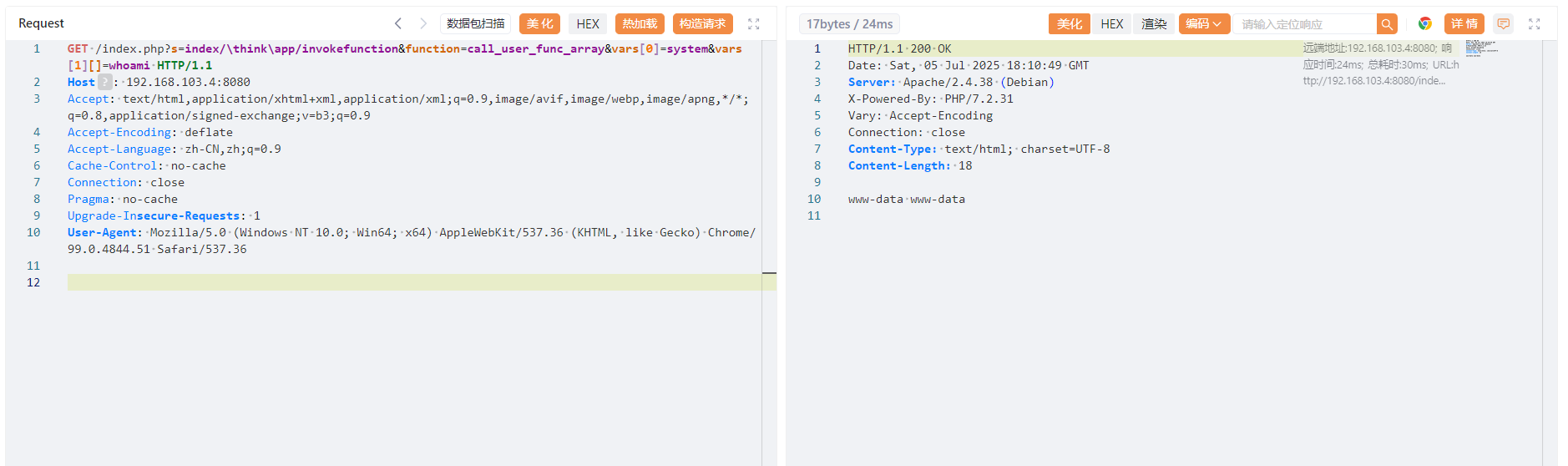Go to the previous request with the left chevron
Viewport: 1568px width, 466px height.
(x=398, y=23)
